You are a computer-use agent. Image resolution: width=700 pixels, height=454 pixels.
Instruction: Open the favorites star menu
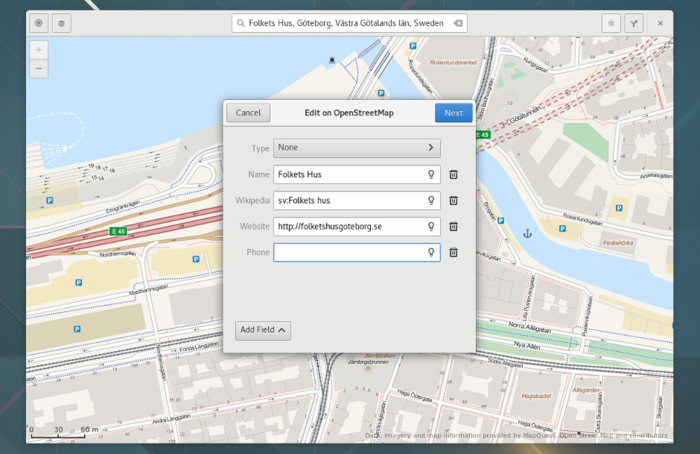coord(610,22)
